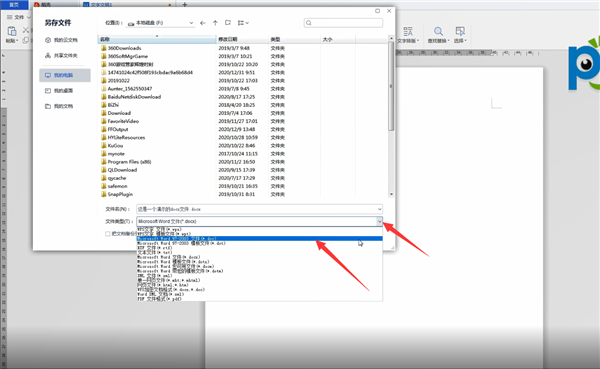Click the back arrow in the save dialog
The image size is (600, 369).
pos(203,23)
